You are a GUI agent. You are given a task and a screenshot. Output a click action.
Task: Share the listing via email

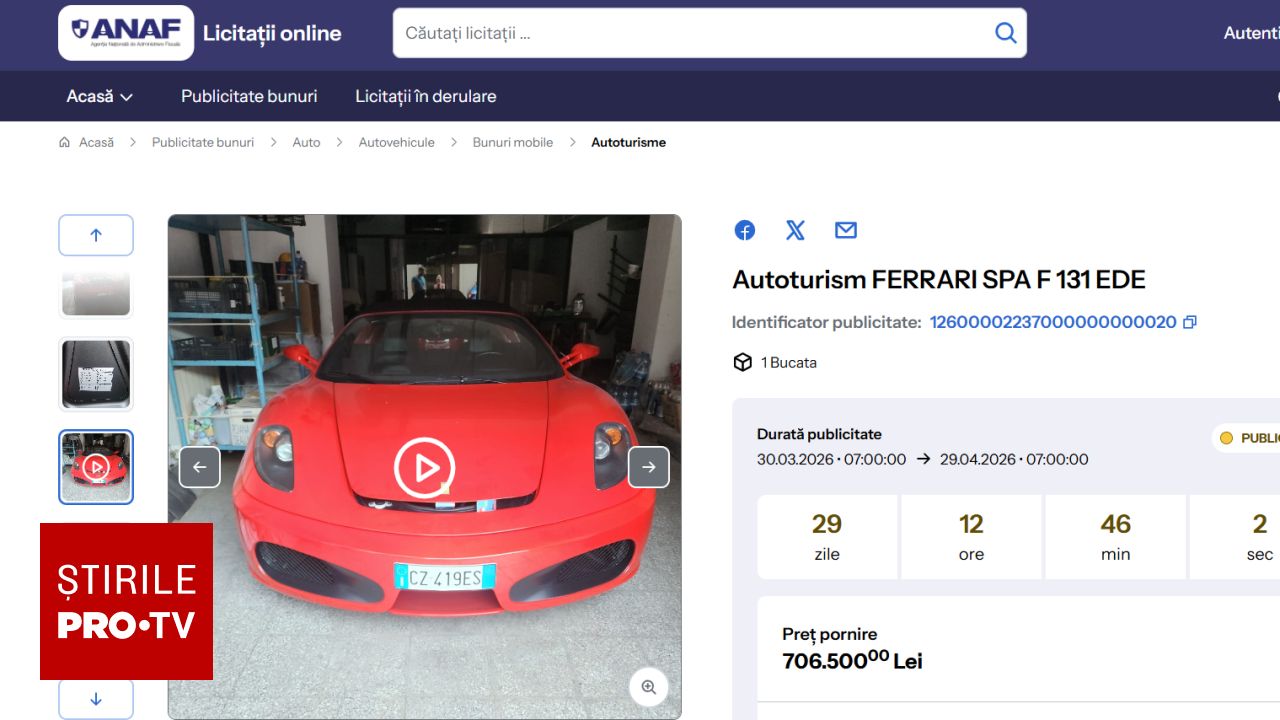pos(845,230)
